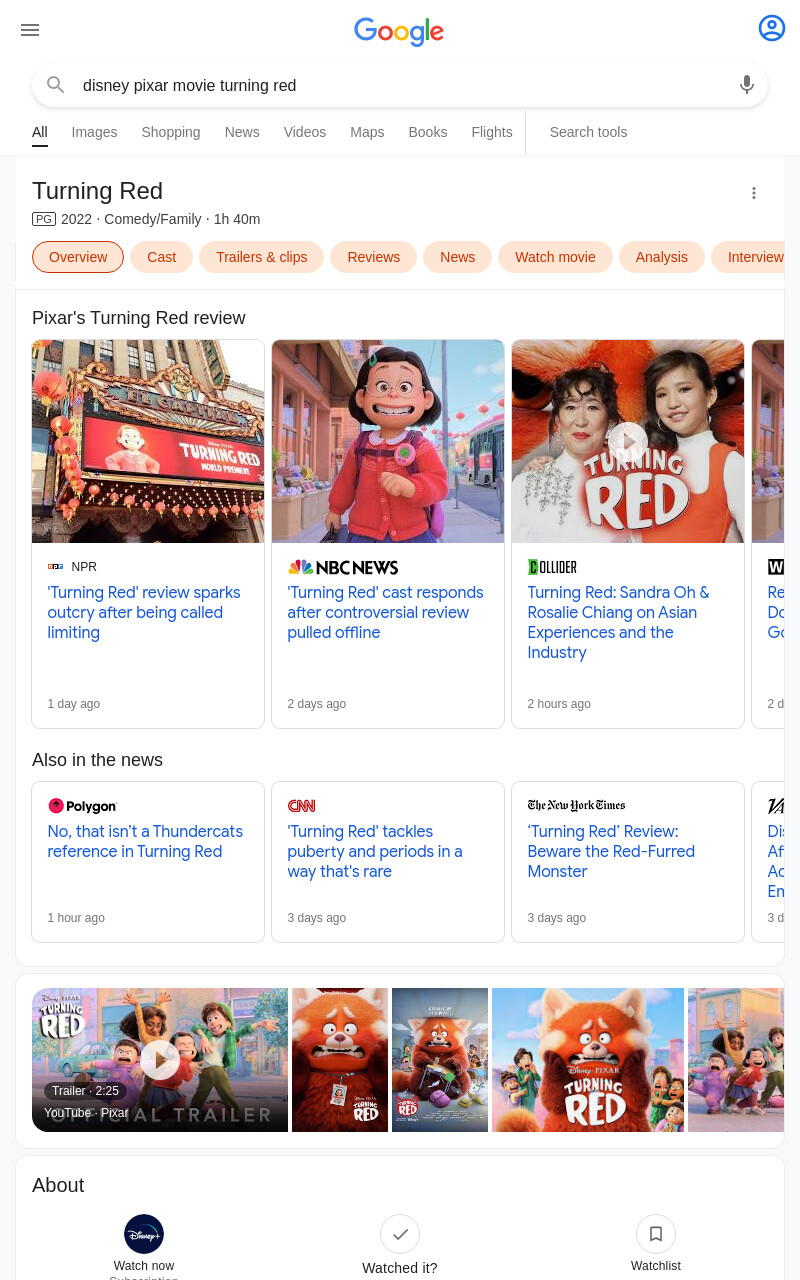This screenshot has width=800, height=1280.
Task: Select the All results tab
Action: [40, 132]
